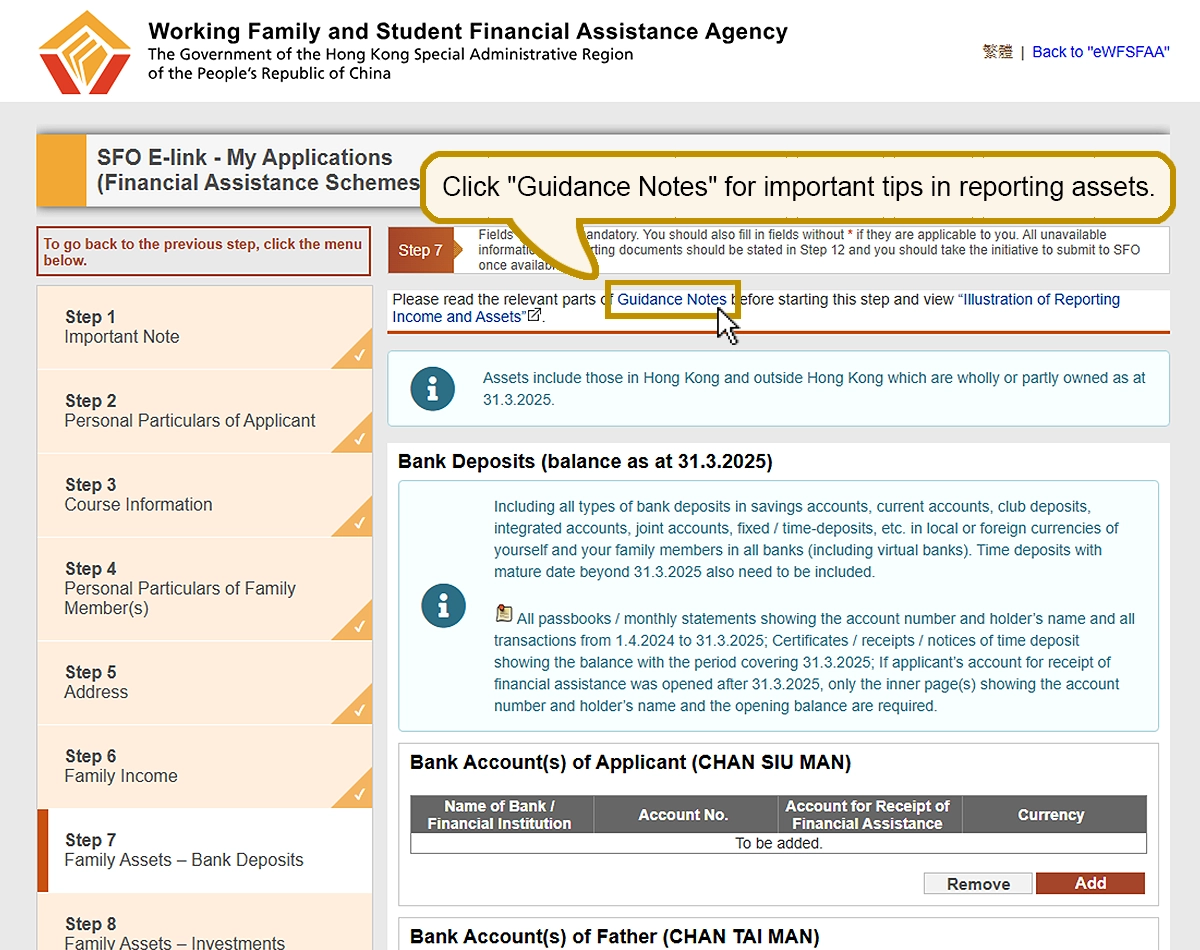Image resolution: width=1200 pixels, height=950 pixels.
Task: Click external link icon after Income and Assets
Action: tap(534, 316)
